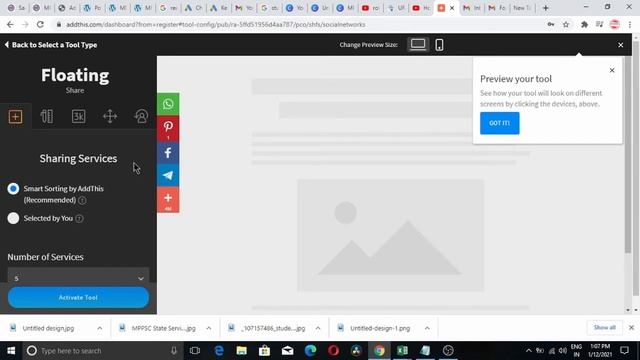Image resolution: width=640 pixels, height=360 pixels.
Task: Close the active AddThis tab
Action: [452, 8]
